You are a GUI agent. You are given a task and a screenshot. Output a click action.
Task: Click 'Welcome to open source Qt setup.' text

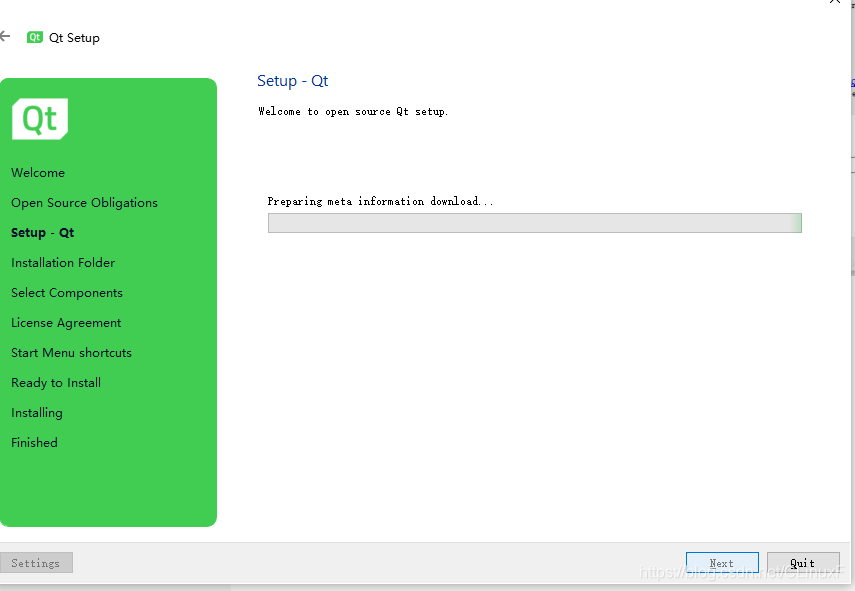point(353,112)
